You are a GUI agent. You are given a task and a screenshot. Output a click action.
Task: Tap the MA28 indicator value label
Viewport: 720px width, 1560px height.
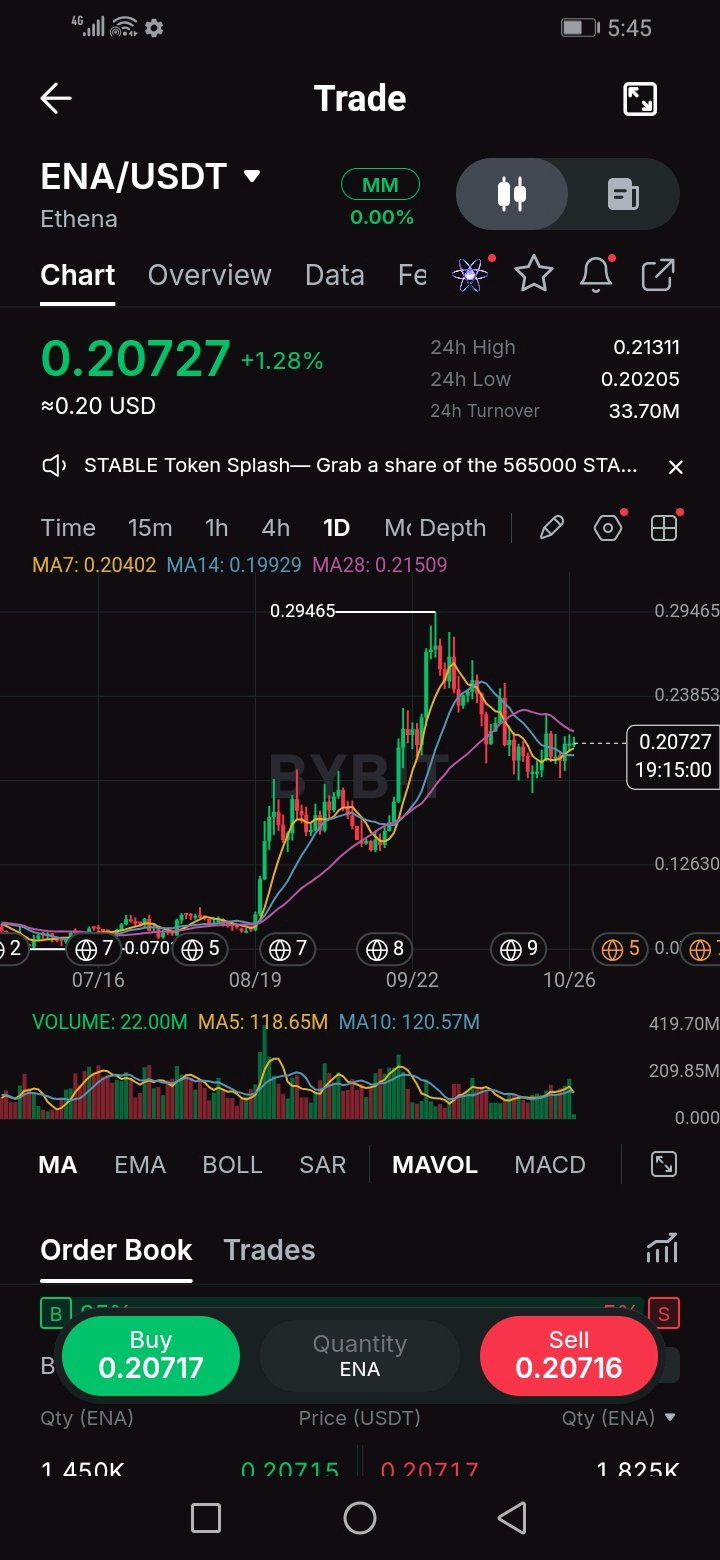point(380,565)
